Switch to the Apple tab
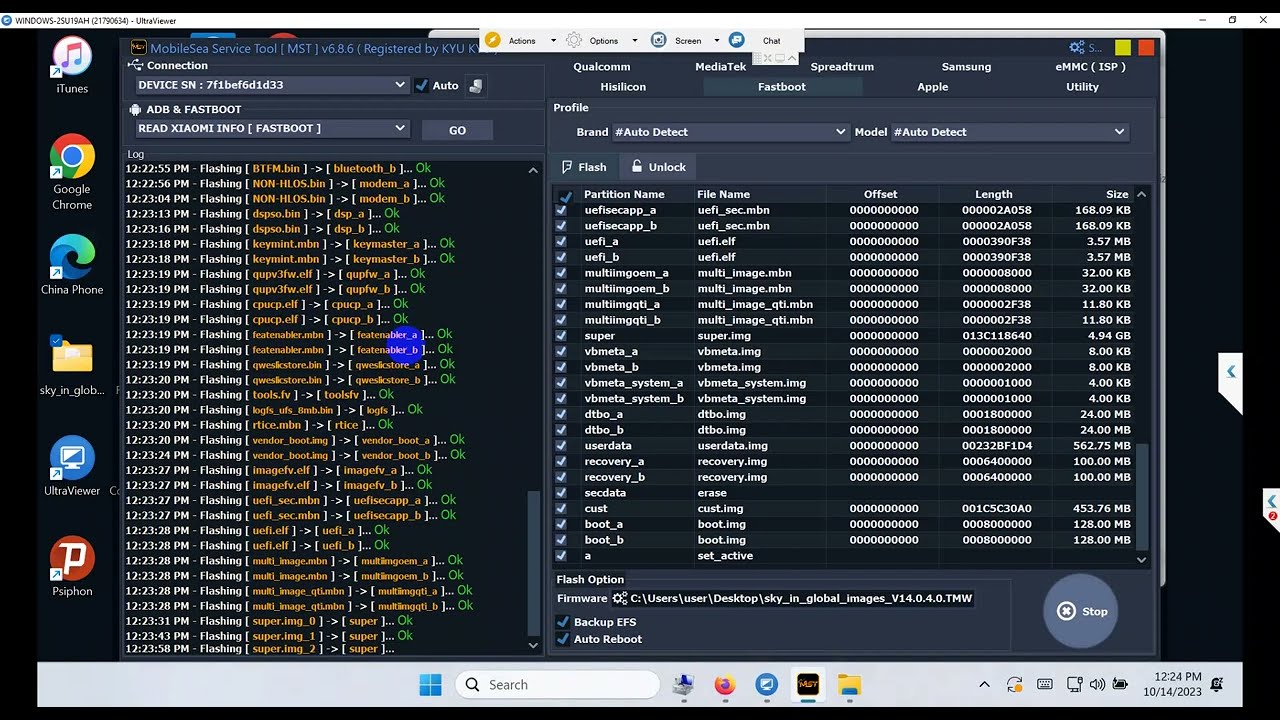The width and height of the screenshot is (1280, 720). pos(933,87)
